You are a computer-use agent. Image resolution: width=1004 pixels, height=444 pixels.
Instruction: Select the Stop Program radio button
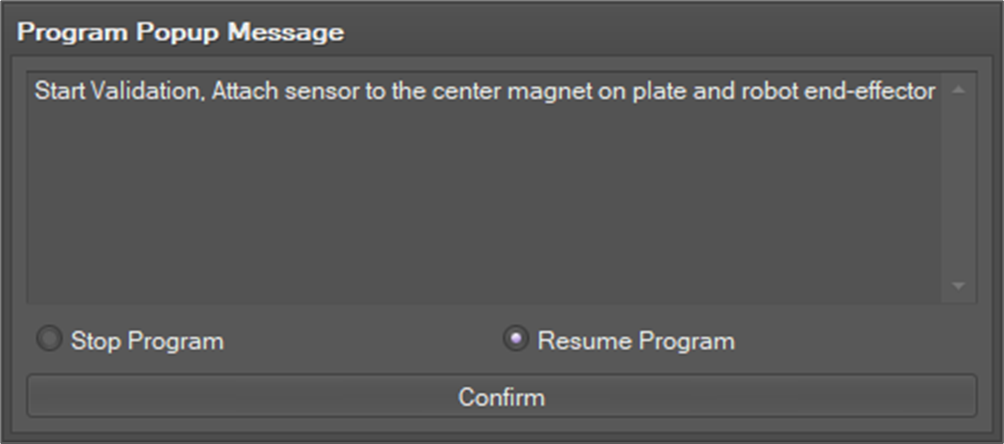tap(48, 340)
